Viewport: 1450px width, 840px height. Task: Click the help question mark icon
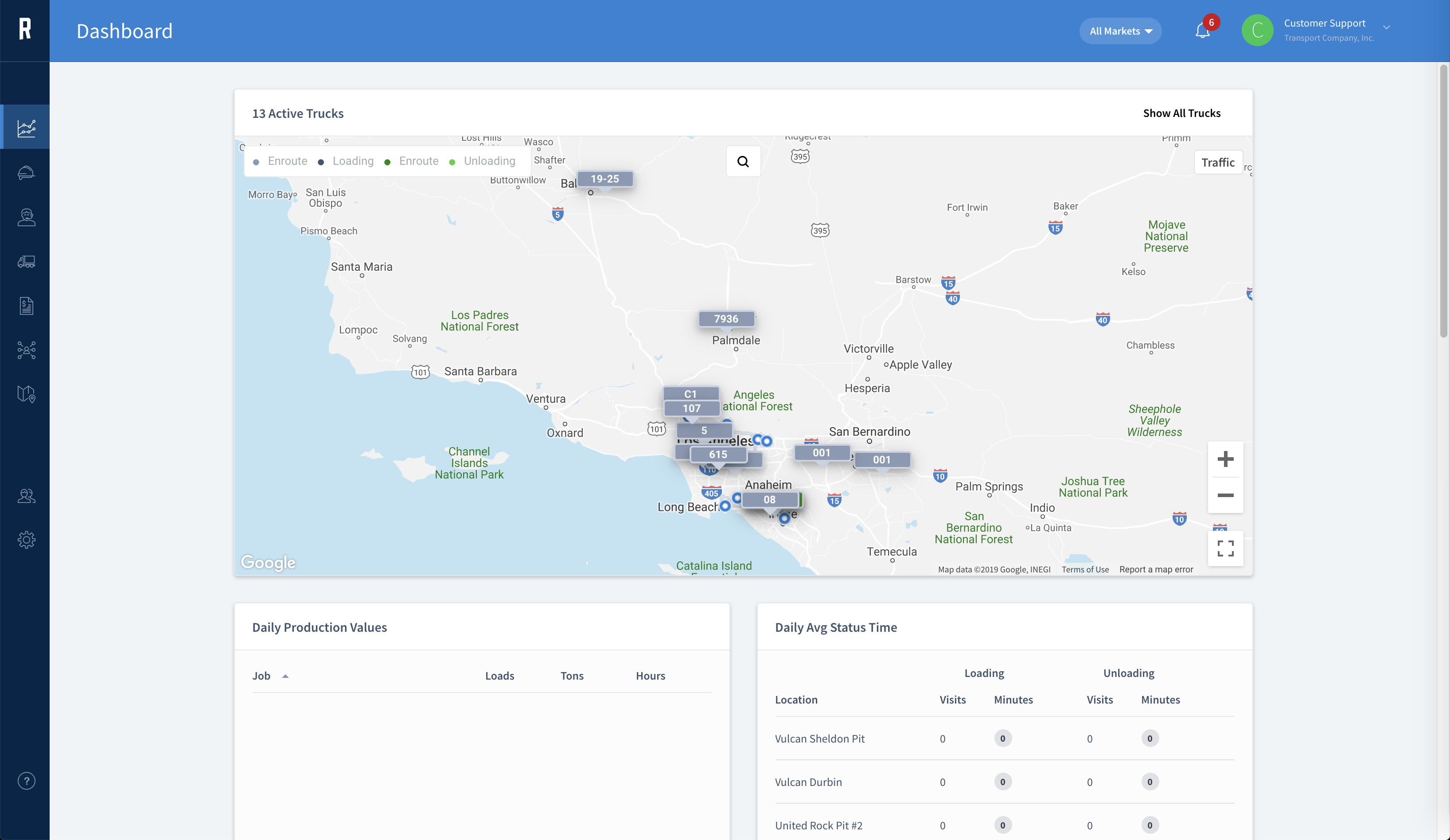coord(27,781)
